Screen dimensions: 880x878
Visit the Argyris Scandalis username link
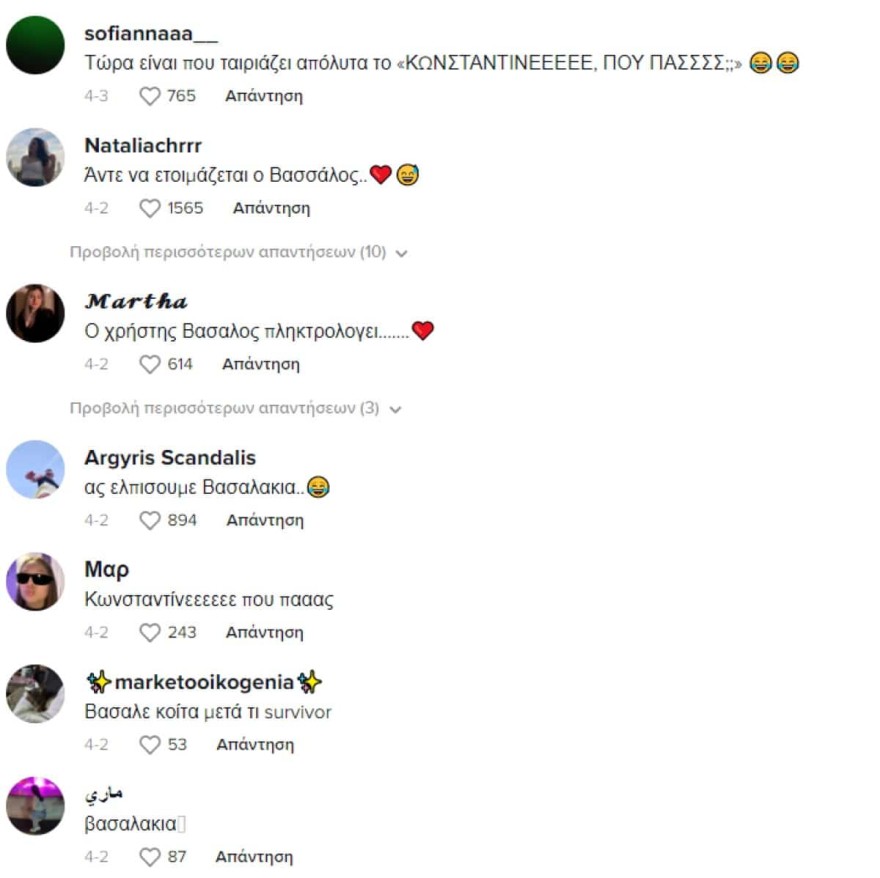point(170,458)
